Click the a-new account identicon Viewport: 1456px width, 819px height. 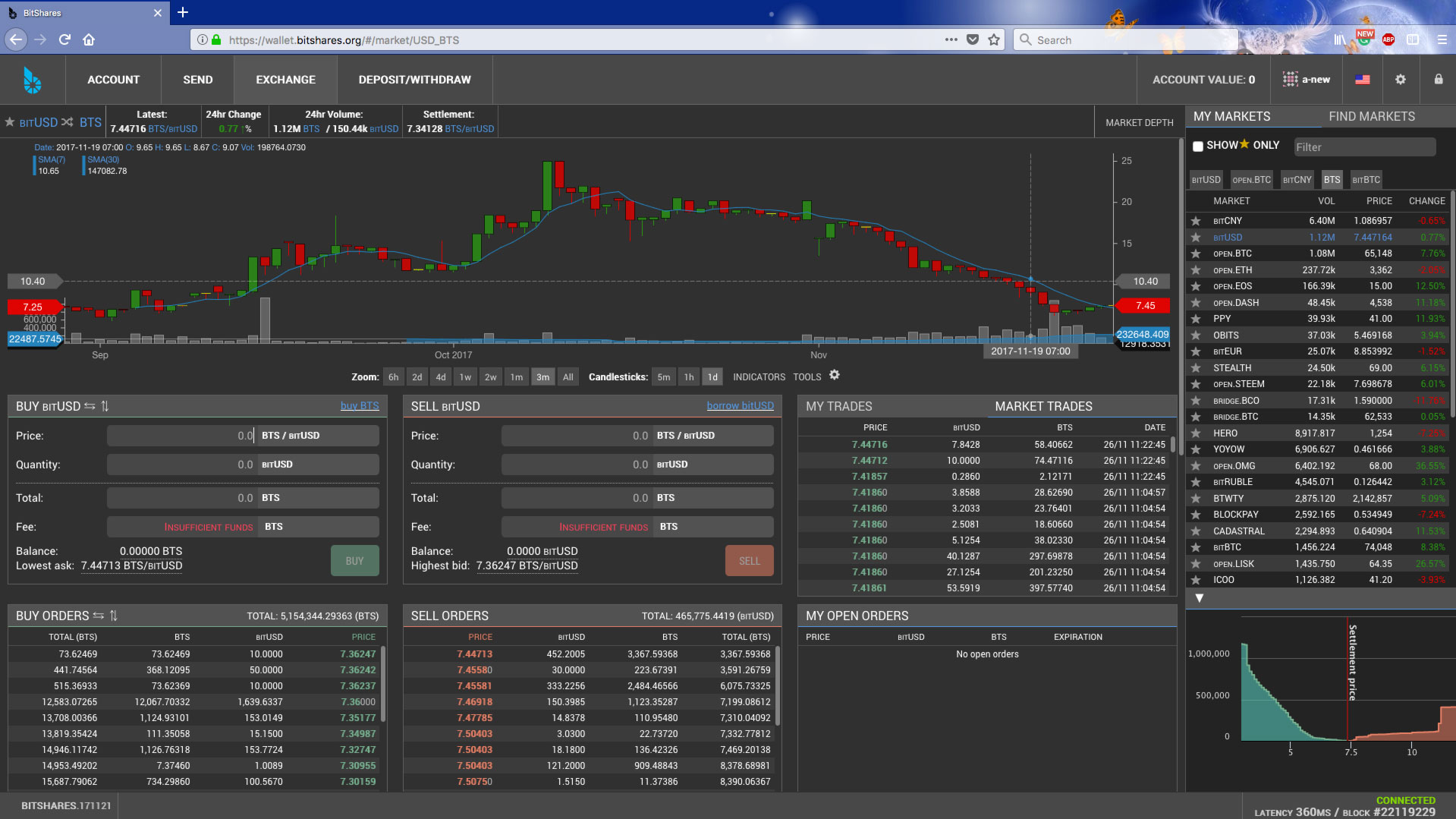pos(1290,79)
